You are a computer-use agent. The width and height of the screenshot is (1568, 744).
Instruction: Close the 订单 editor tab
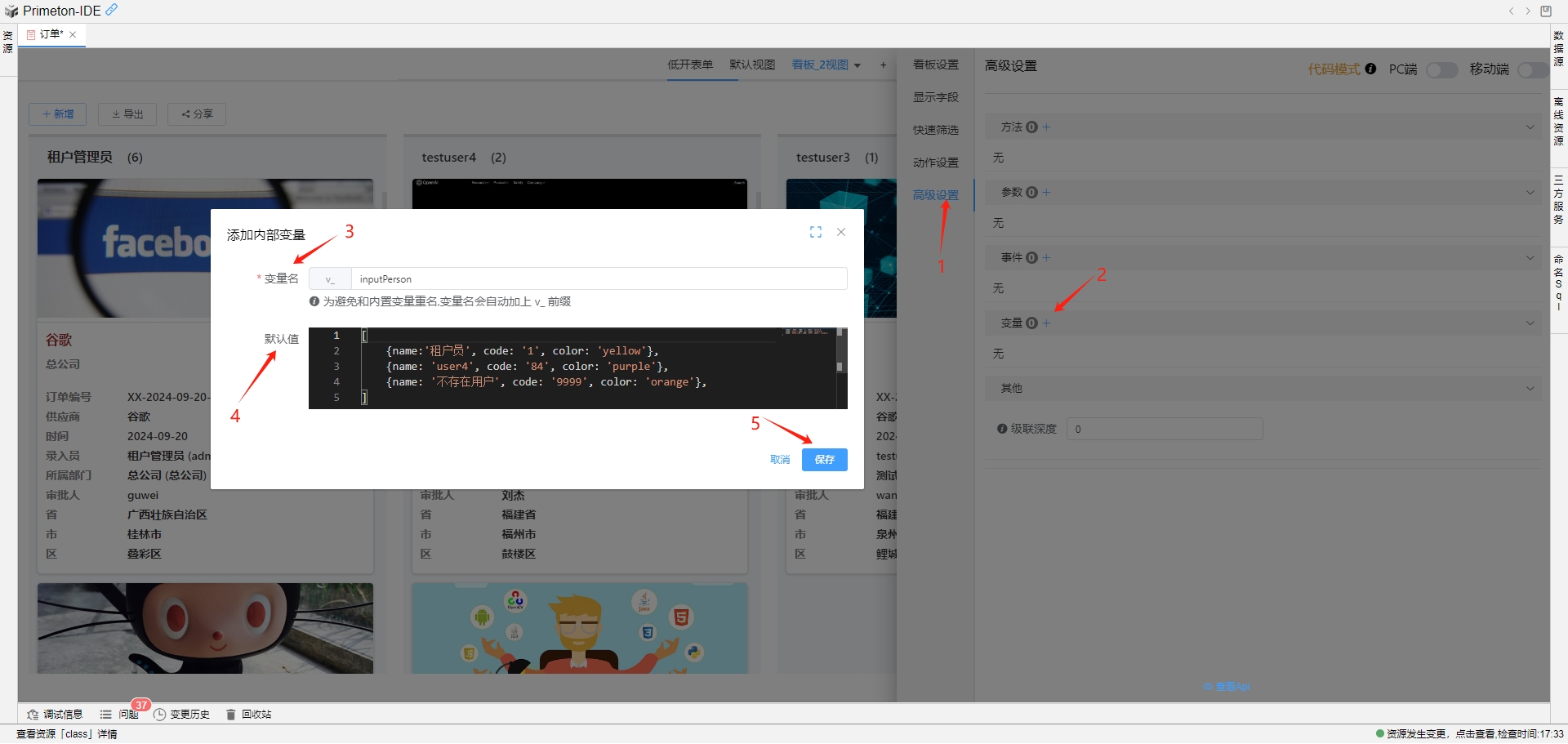pos(73,34)
